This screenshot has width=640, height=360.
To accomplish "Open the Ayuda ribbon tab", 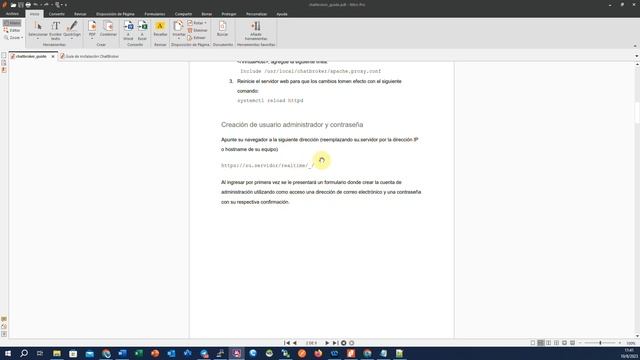I will click(x=282, y=14).
